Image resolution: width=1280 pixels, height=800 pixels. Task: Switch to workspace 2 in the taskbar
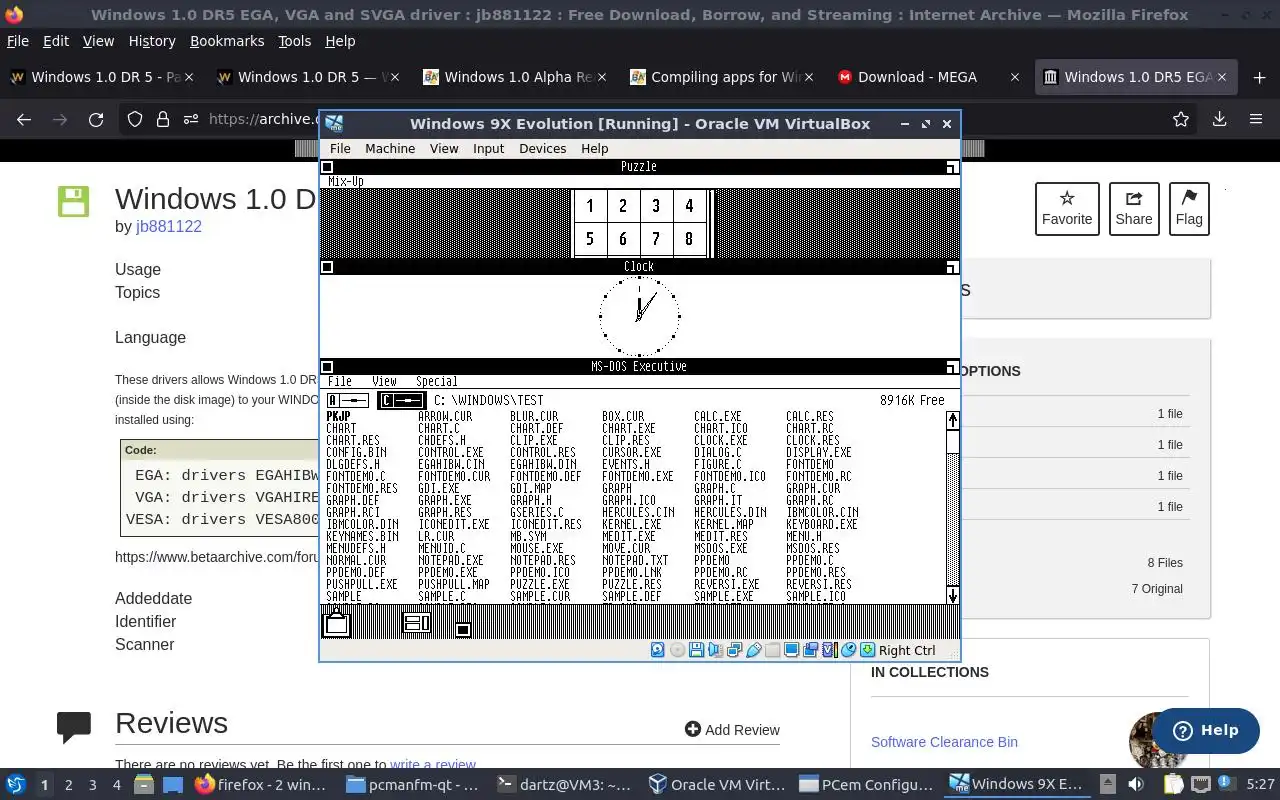[x=68, y=785]
